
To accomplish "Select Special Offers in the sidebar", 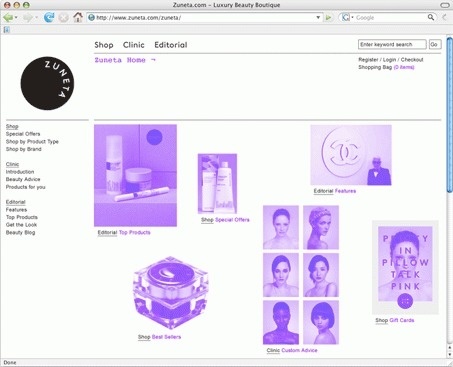I will tap(23, 134).
